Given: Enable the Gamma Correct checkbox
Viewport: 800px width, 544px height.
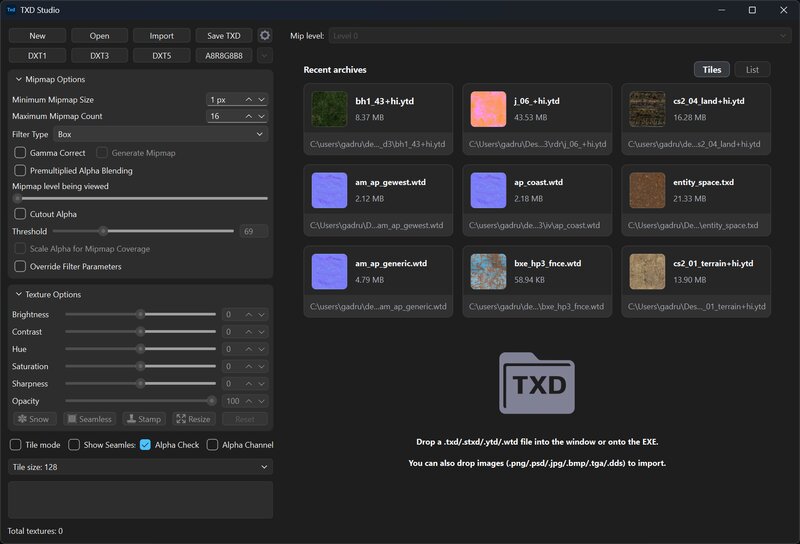Looking at the screenshot, I should pyautogui.click(x=21, y=153).
